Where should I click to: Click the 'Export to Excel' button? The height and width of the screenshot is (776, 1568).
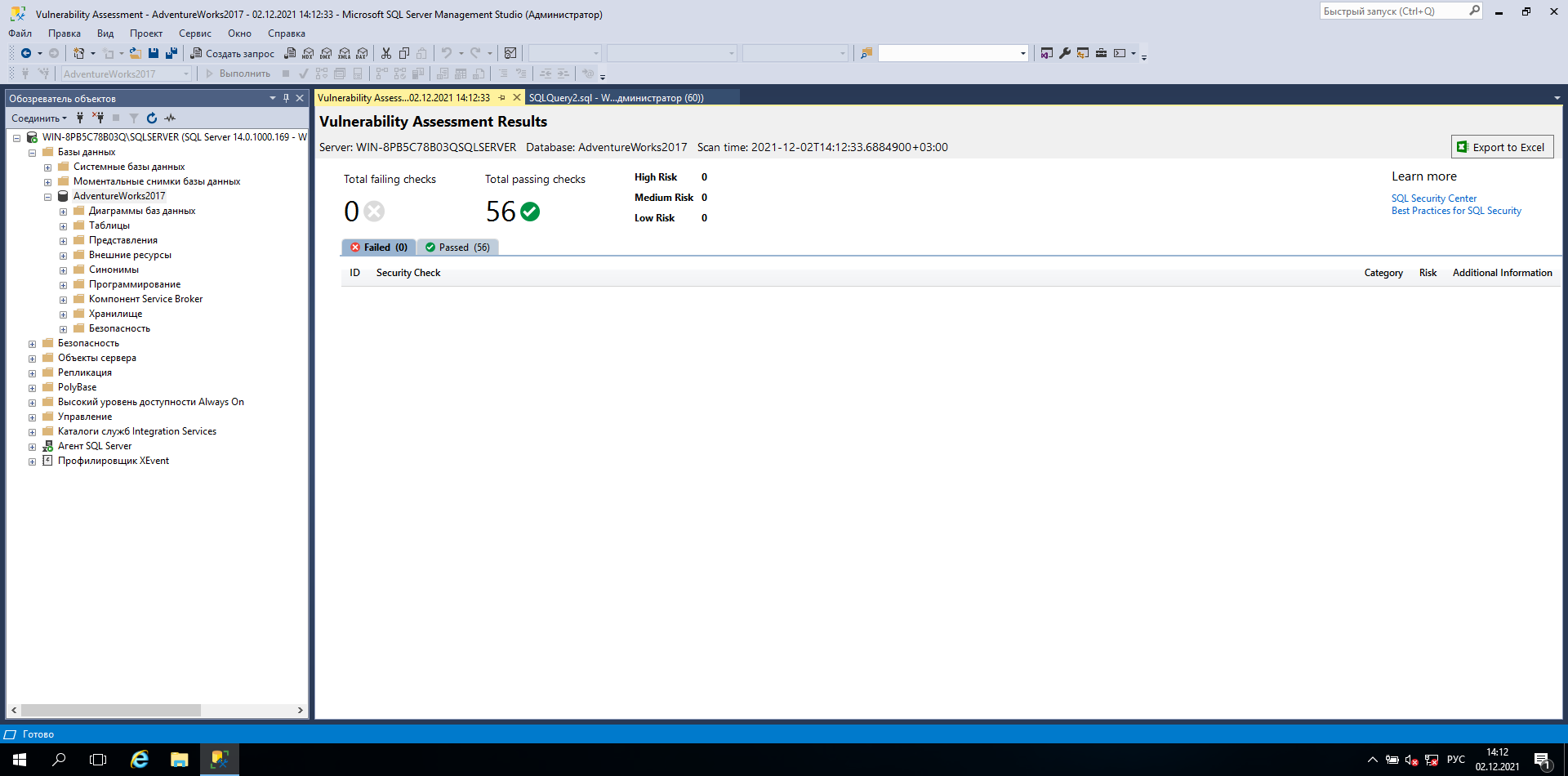(x=1502, y=147)
